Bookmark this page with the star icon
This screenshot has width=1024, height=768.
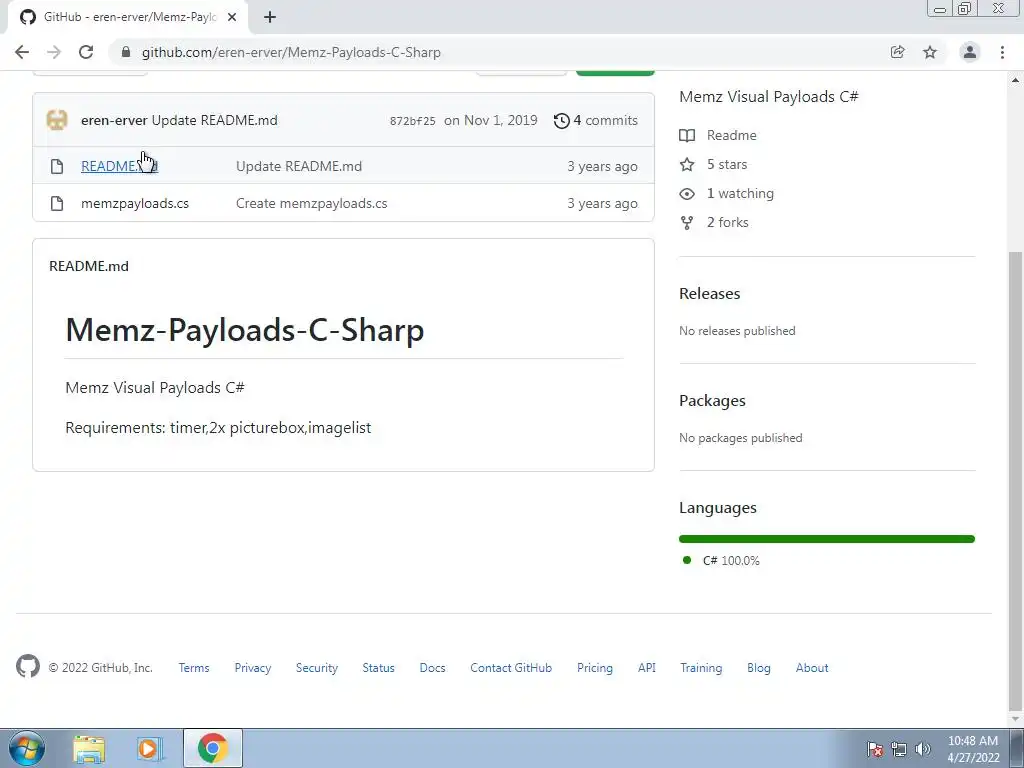[x=930, y=52]
